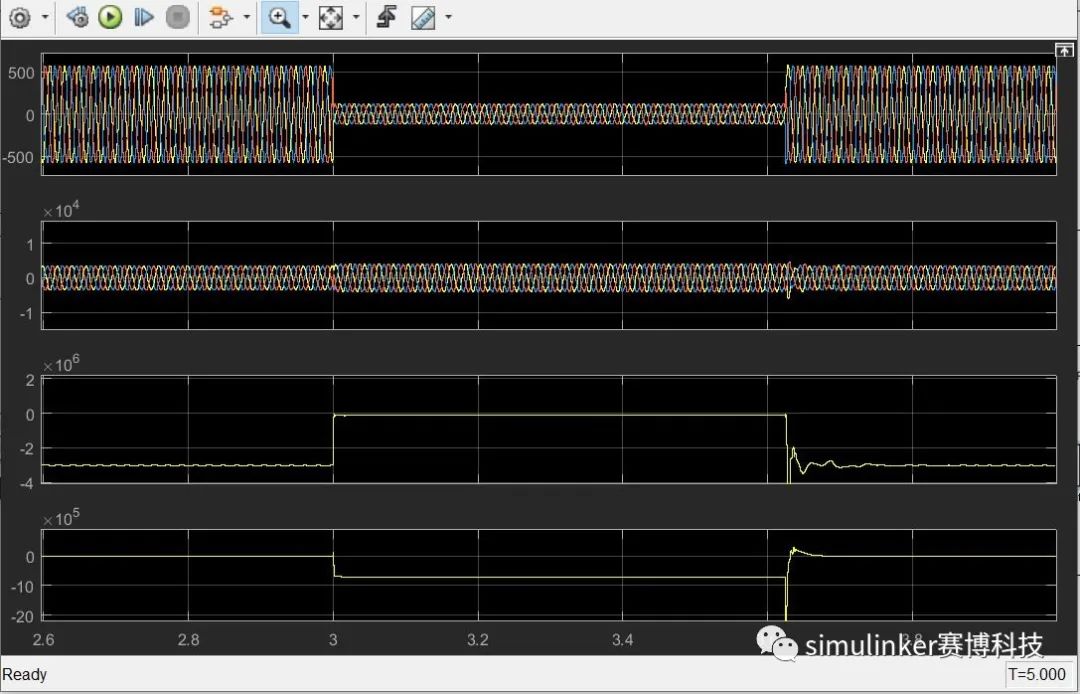Click the 500 y-axis label on top plot
1080x694 pixels.
point(21,73)
